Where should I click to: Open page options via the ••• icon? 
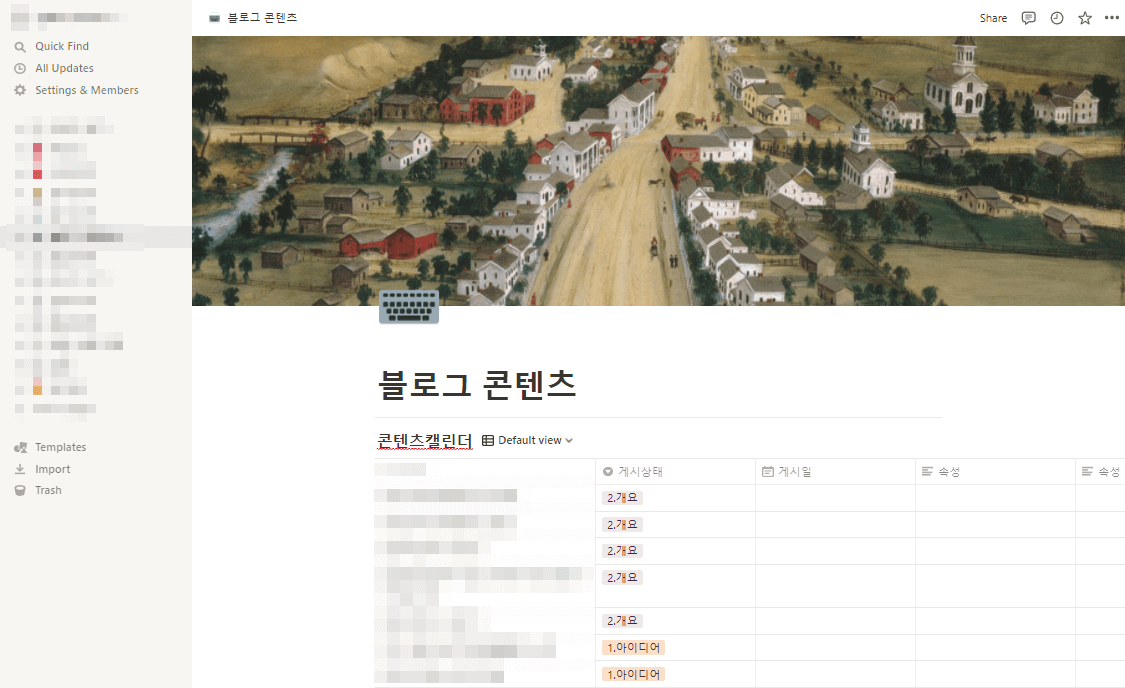pyautogui.click(x=1112, y=17)
